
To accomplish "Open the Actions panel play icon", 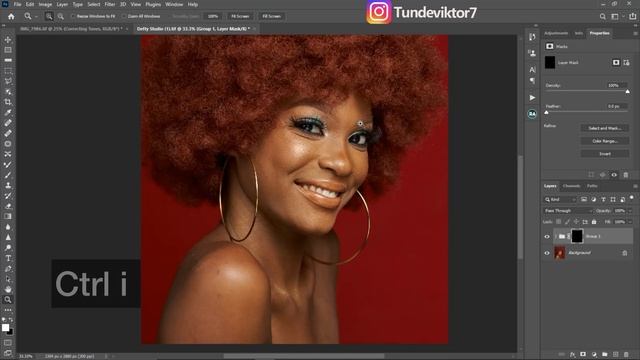I will [x=532, y=98].
